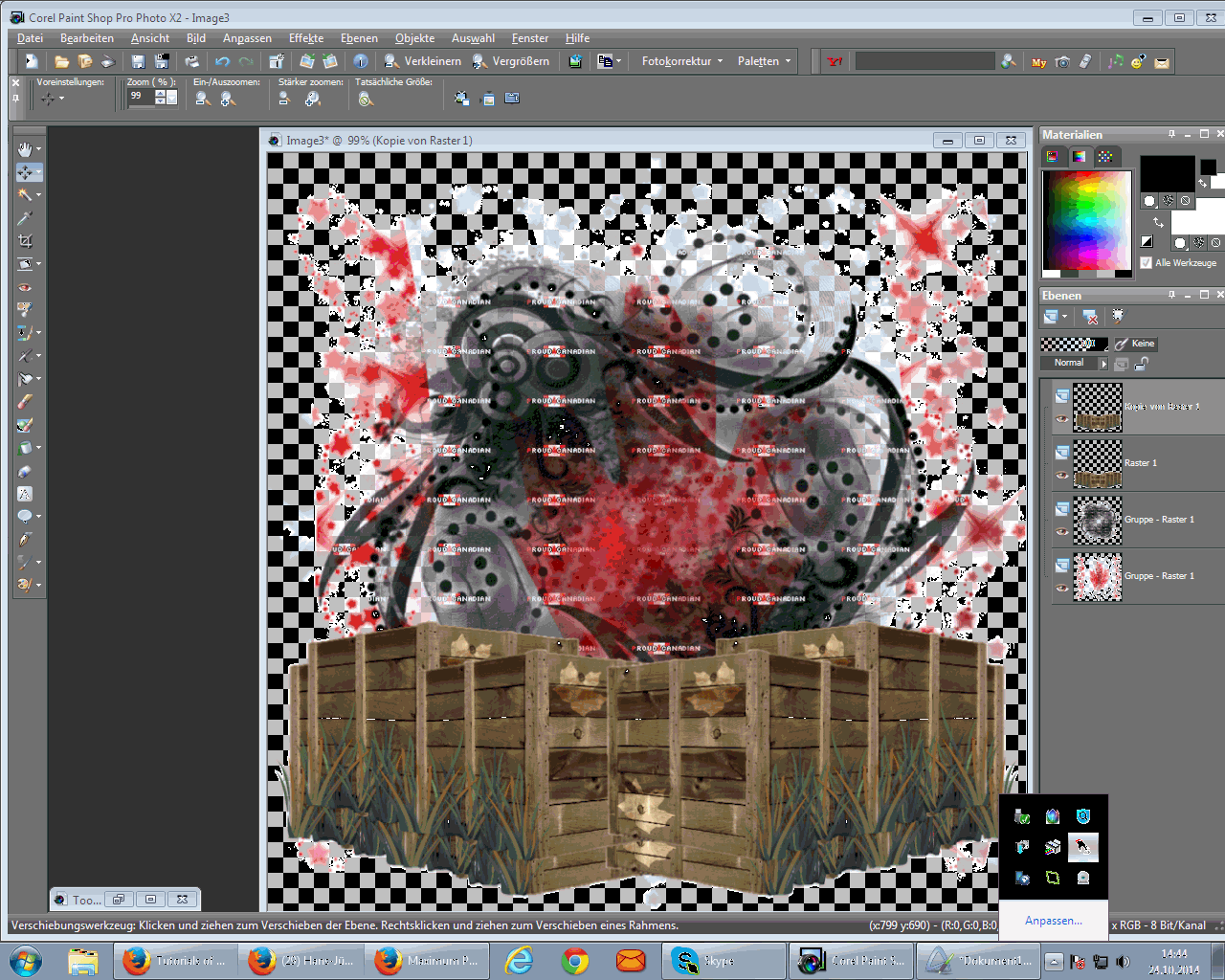
Task: Click the black foreground material swatch
Action: 1168,173
